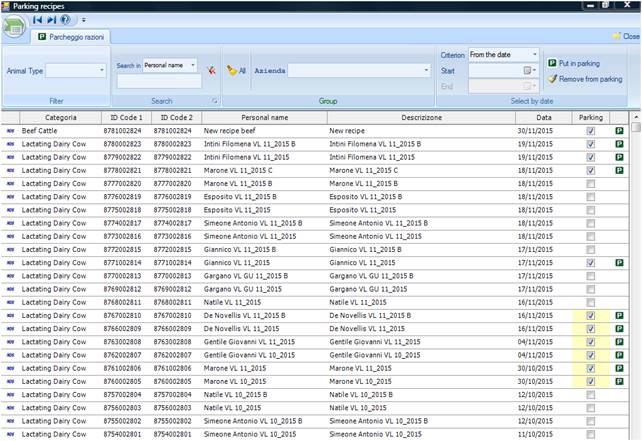Uncheck parking for Intini Filomena VL 11_2015 B
This screenshot has height=441, width=642.
point(590,144)
